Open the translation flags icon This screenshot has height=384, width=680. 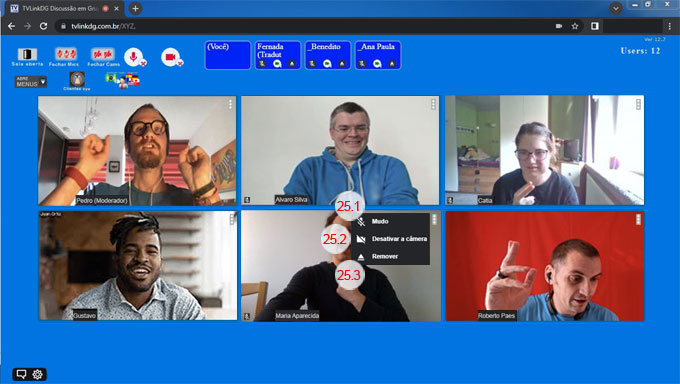[x=122, y=80]
